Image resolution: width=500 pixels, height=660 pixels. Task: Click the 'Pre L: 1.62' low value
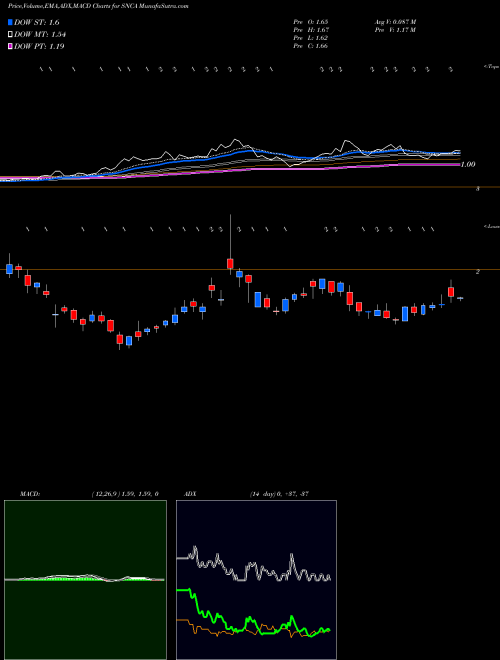click(311, 38)
